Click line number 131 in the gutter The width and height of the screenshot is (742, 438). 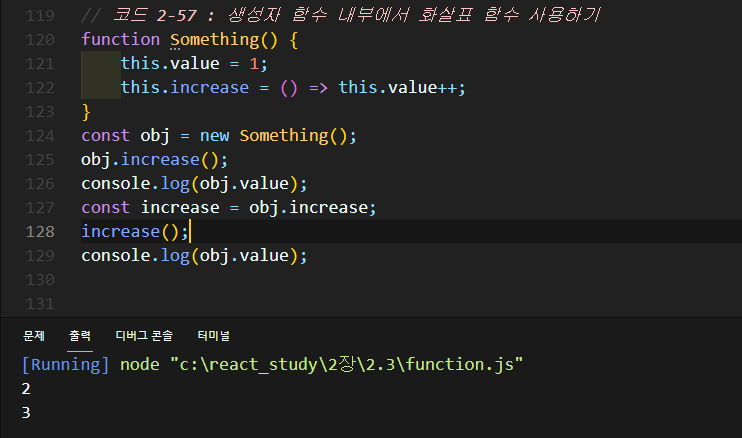(40, 303)
